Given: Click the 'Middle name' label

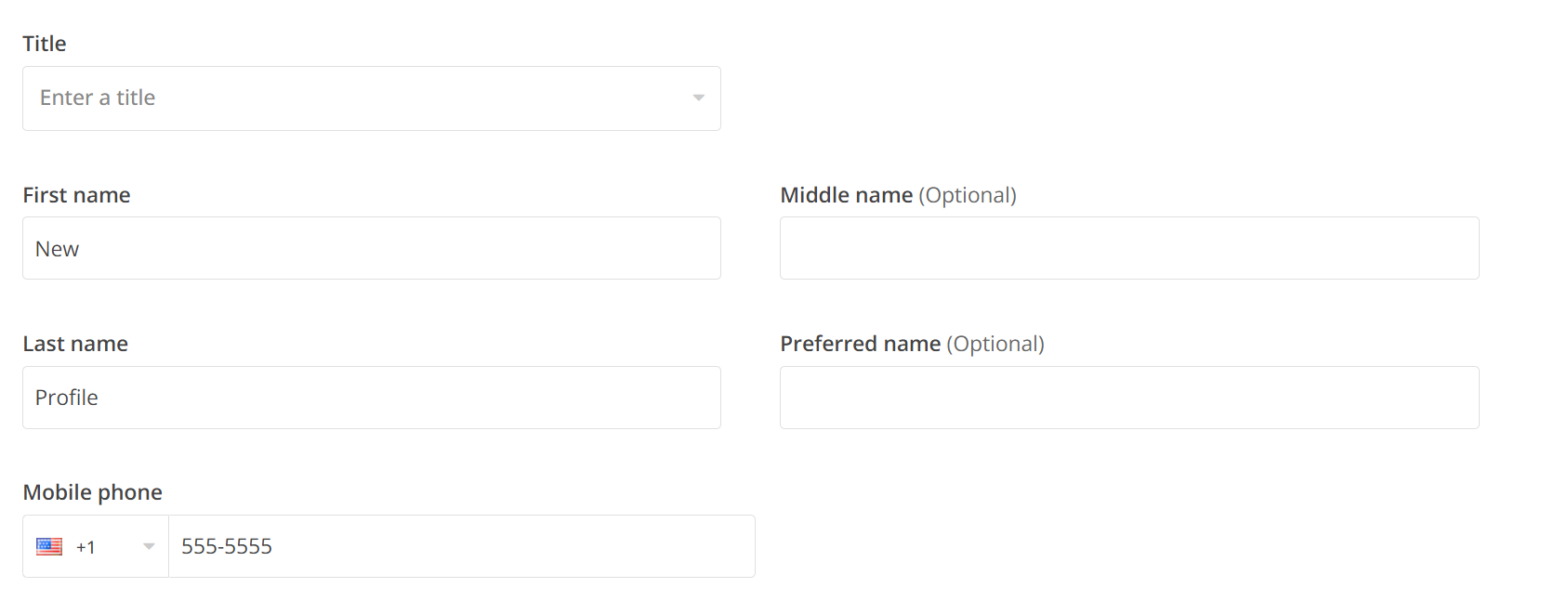Looking at the screenshot, I should tap(846, 195).
